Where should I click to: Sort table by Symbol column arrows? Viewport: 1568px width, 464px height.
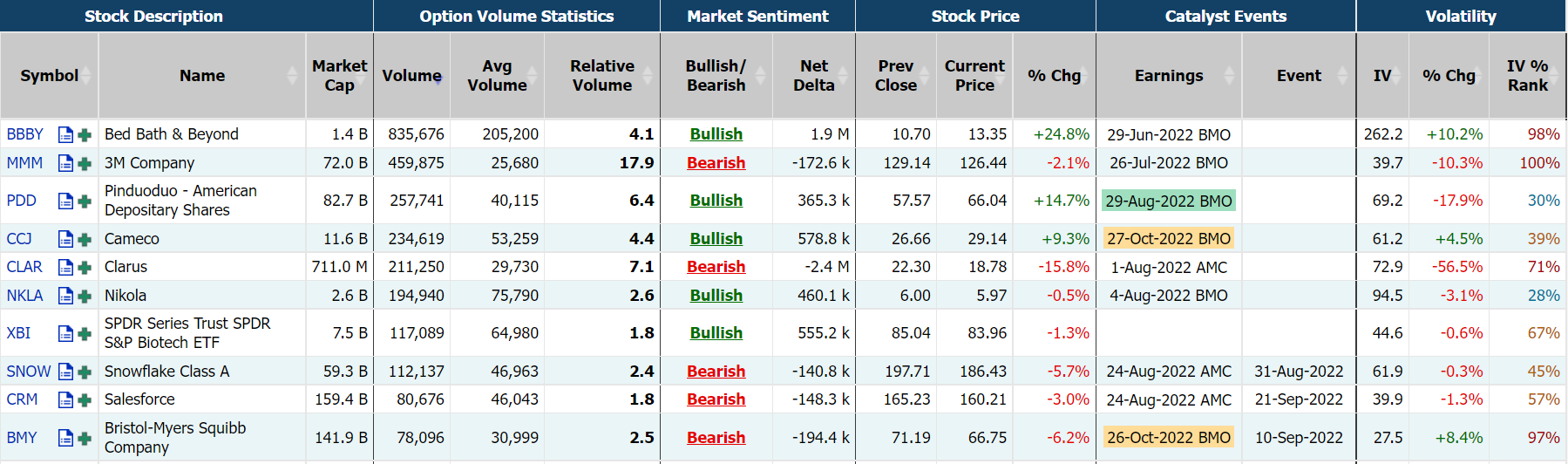point(87,76)
